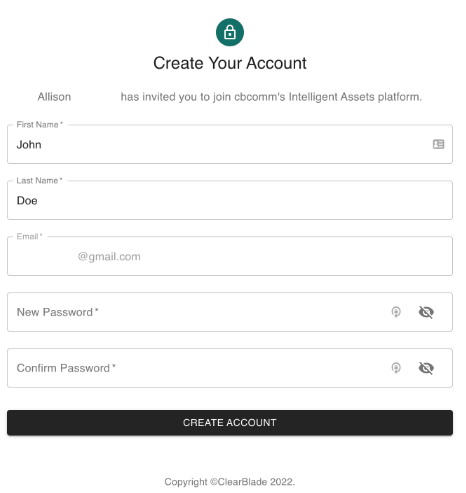Click the First Name label
This screenshot has width=466, height=493.
(x=40, y=126)
